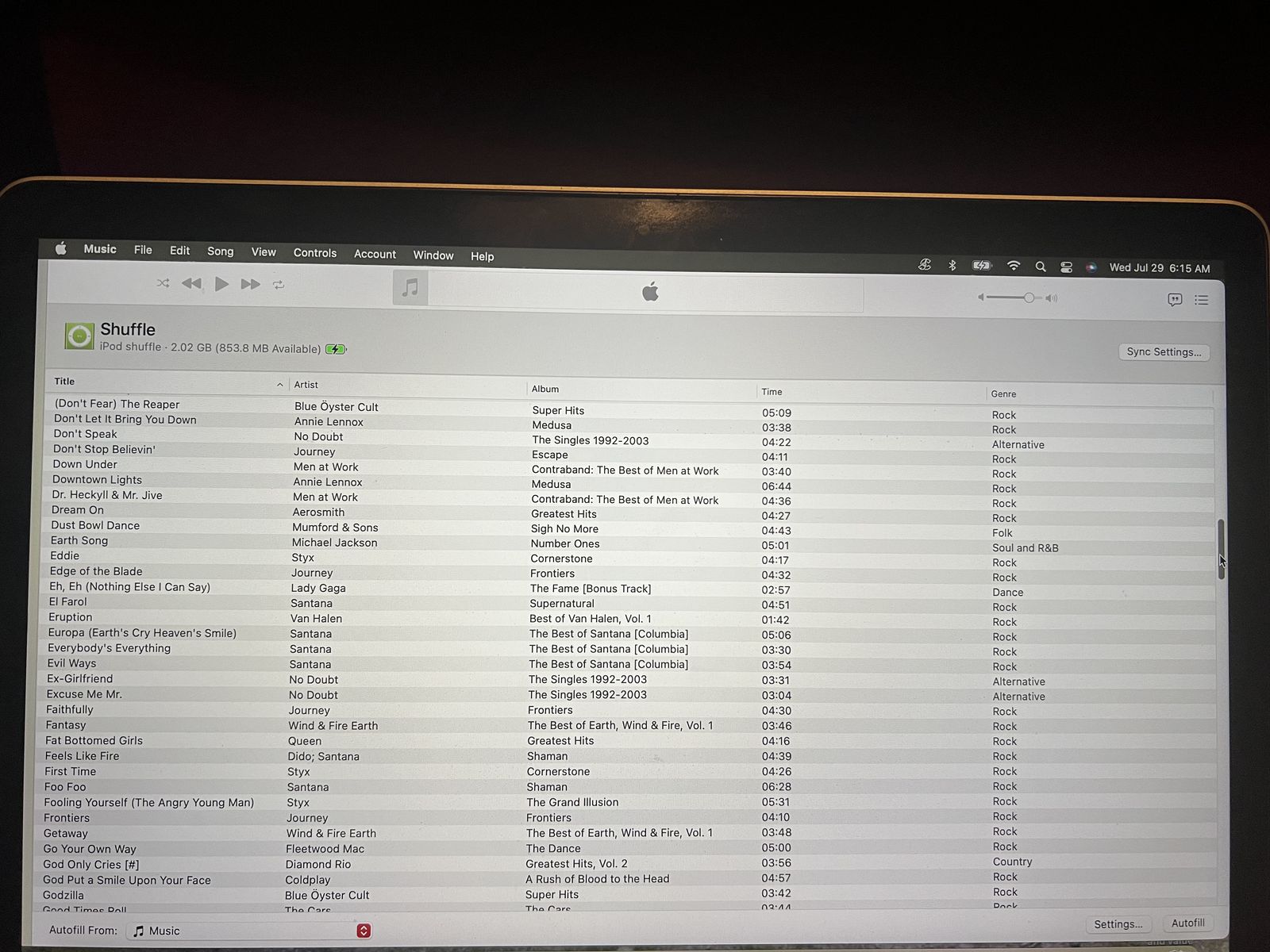This screenshot has width=1270, height=952.
Task: Open Control Center in the menu bar
Action: 1067,267
